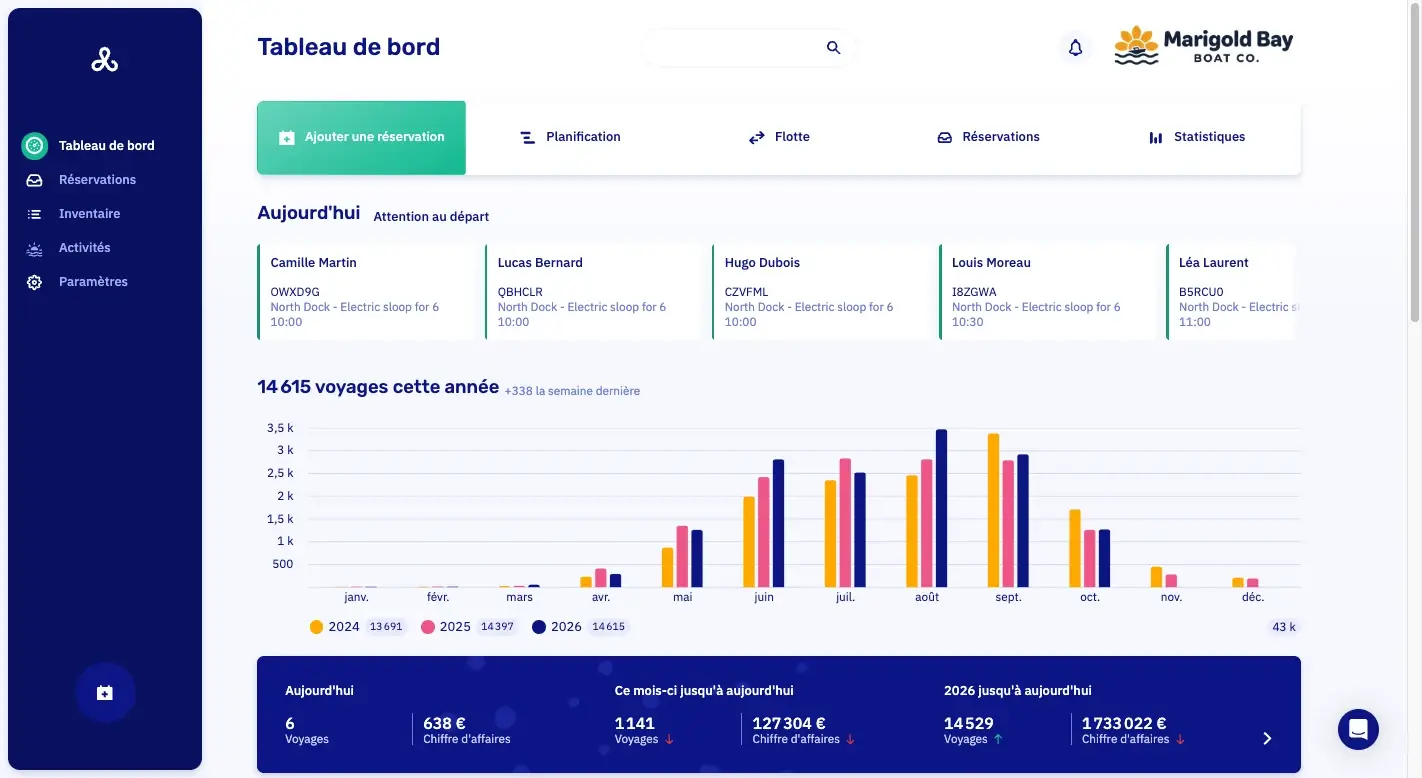Click the Paramètres gear icon in sidebar
1422x778 pixels.
click(34, 282)
